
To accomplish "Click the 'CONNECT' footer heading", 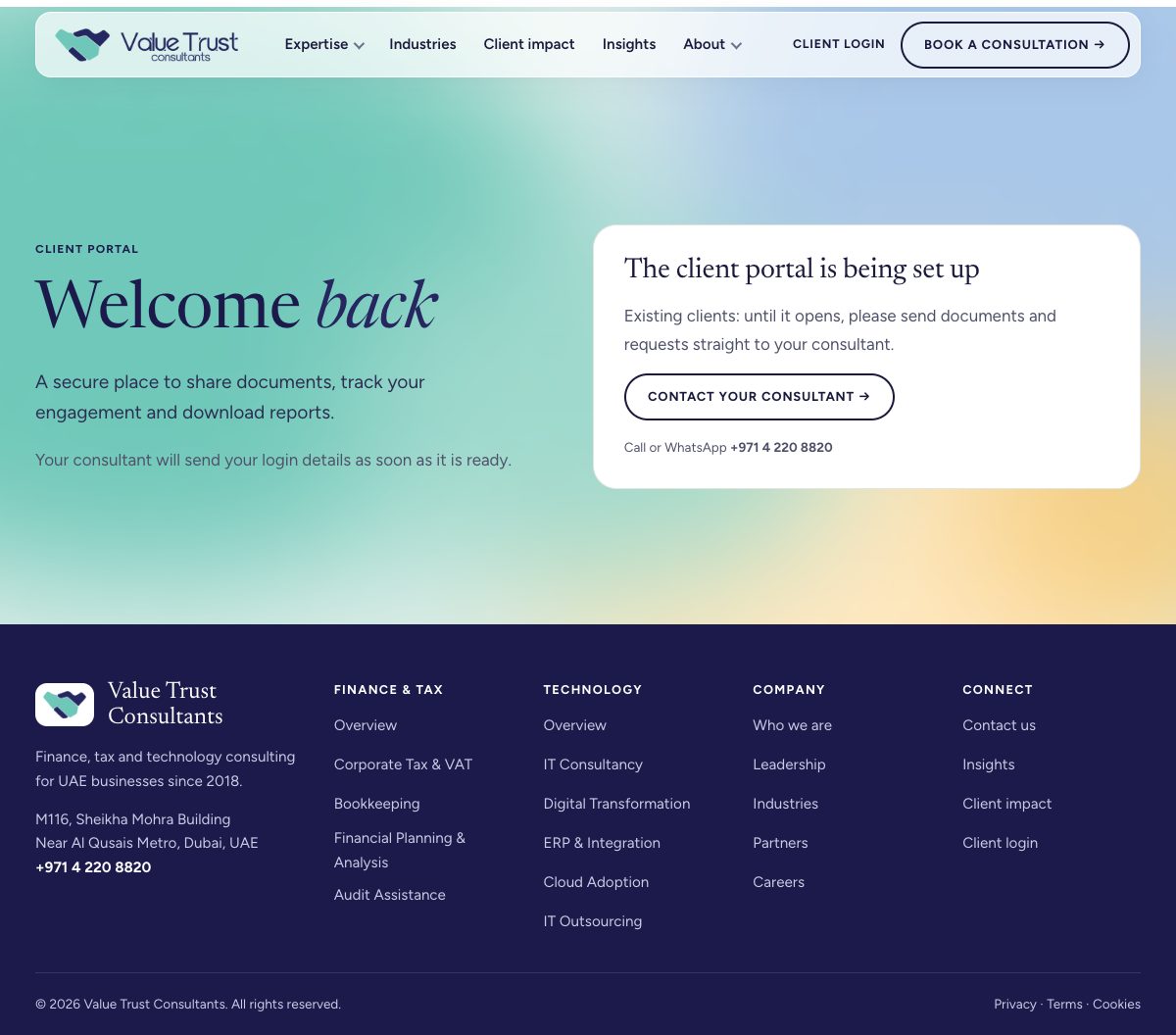I will pos(998,690).
